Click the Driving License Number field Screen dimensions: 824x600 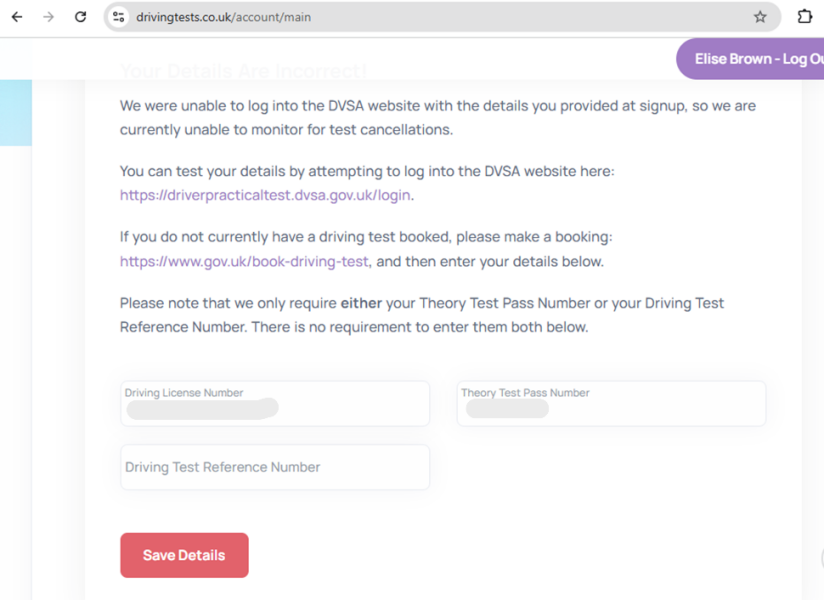pyautogui.click(x=274, y=403)
